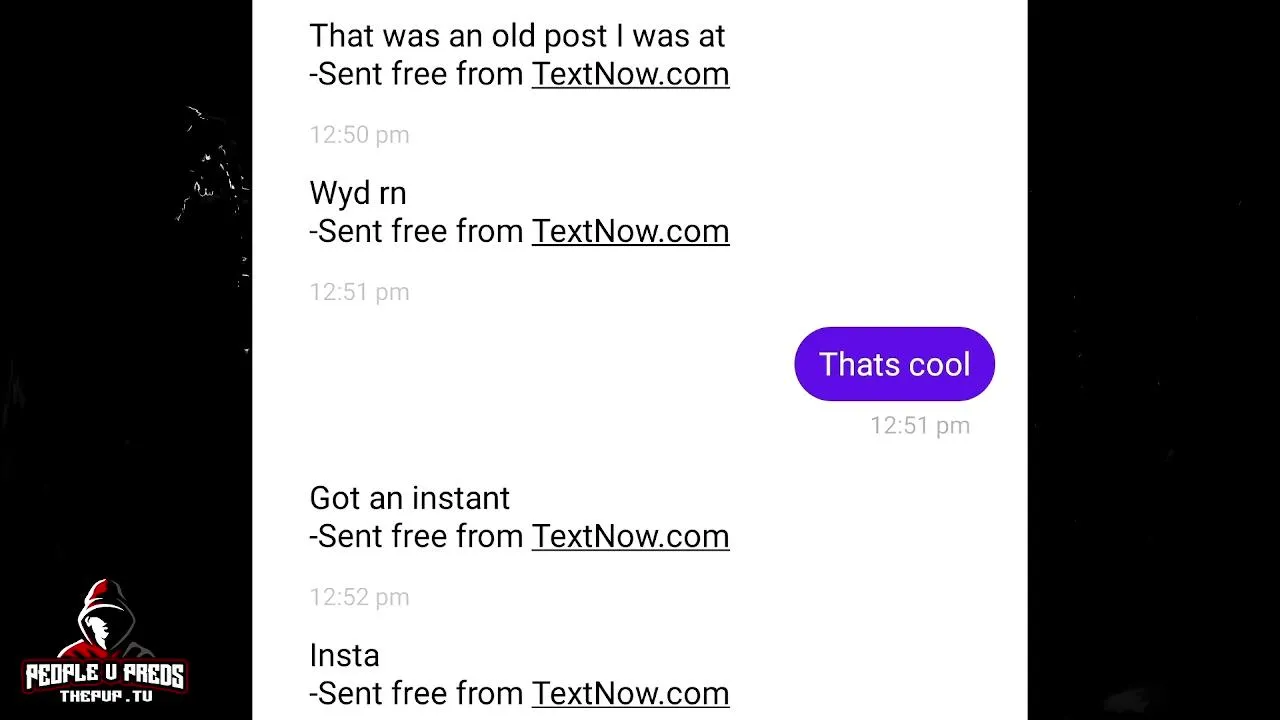
Task: Click the PEOPLE U PREDS watermark text
Action: [104, 676]
